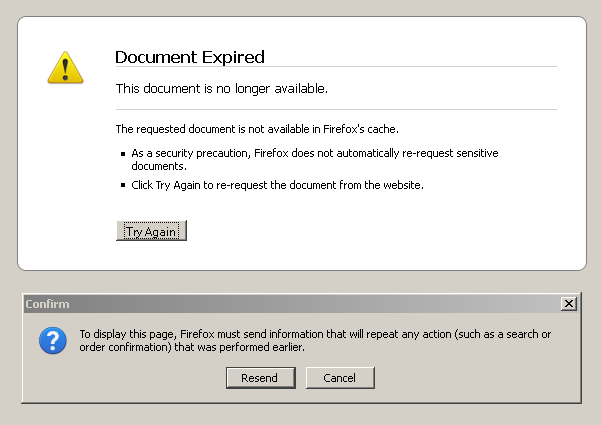Click the "not available in Firefox's cache" sentence
This screenshot has height=425, width=601.
pyautogui.click(x=258, y=129)
